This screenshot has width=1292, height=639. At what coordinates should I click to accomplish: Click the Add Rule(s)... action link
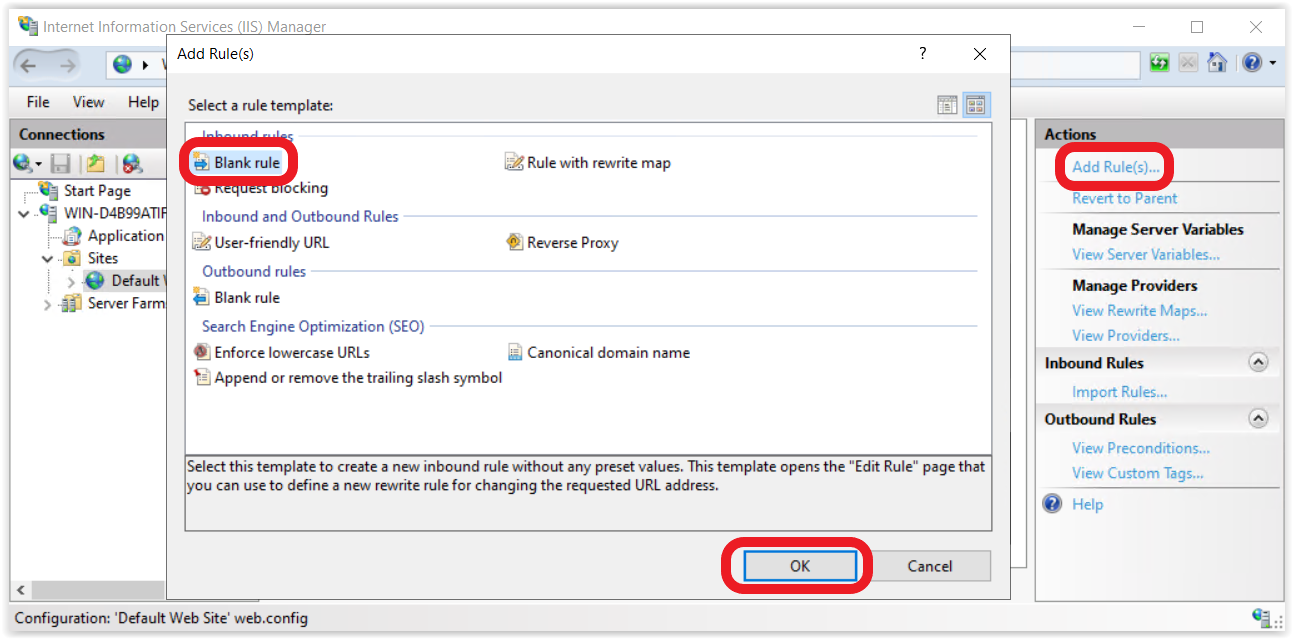point(1116,167)
